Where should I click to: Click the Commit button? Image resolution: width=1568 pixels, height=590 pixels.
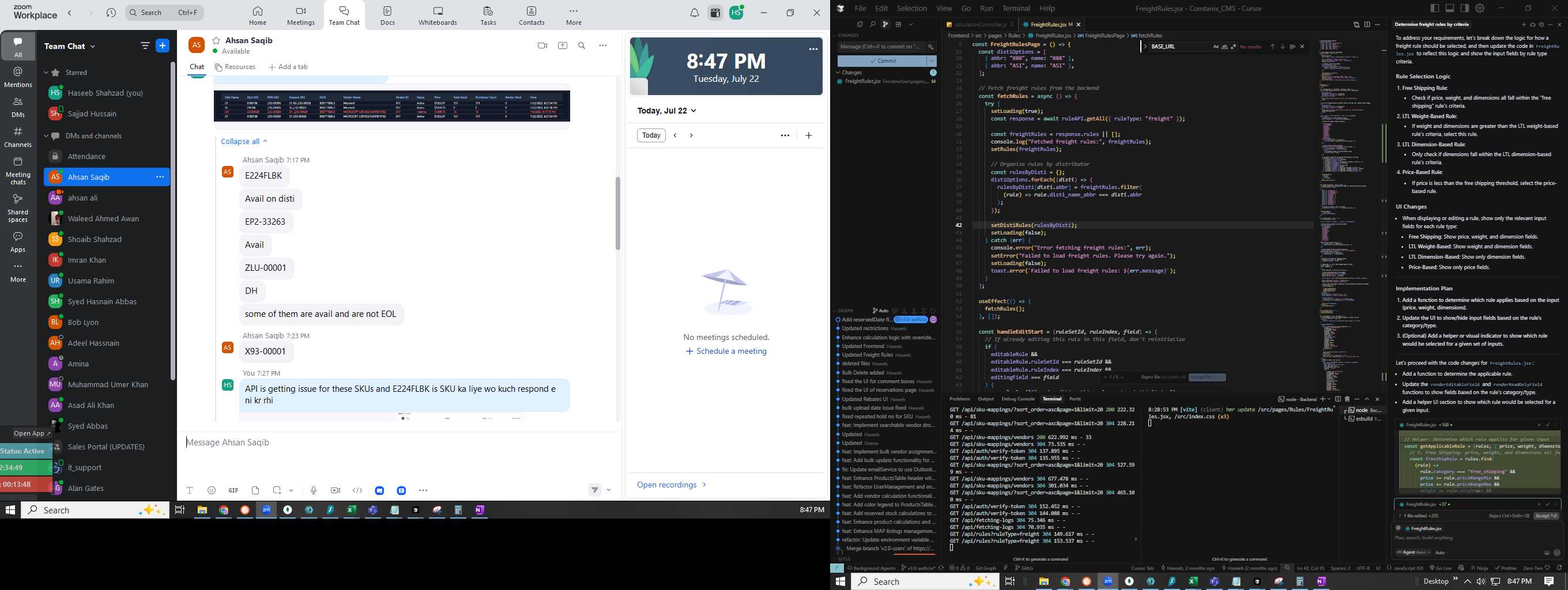[x=882, y=61]
